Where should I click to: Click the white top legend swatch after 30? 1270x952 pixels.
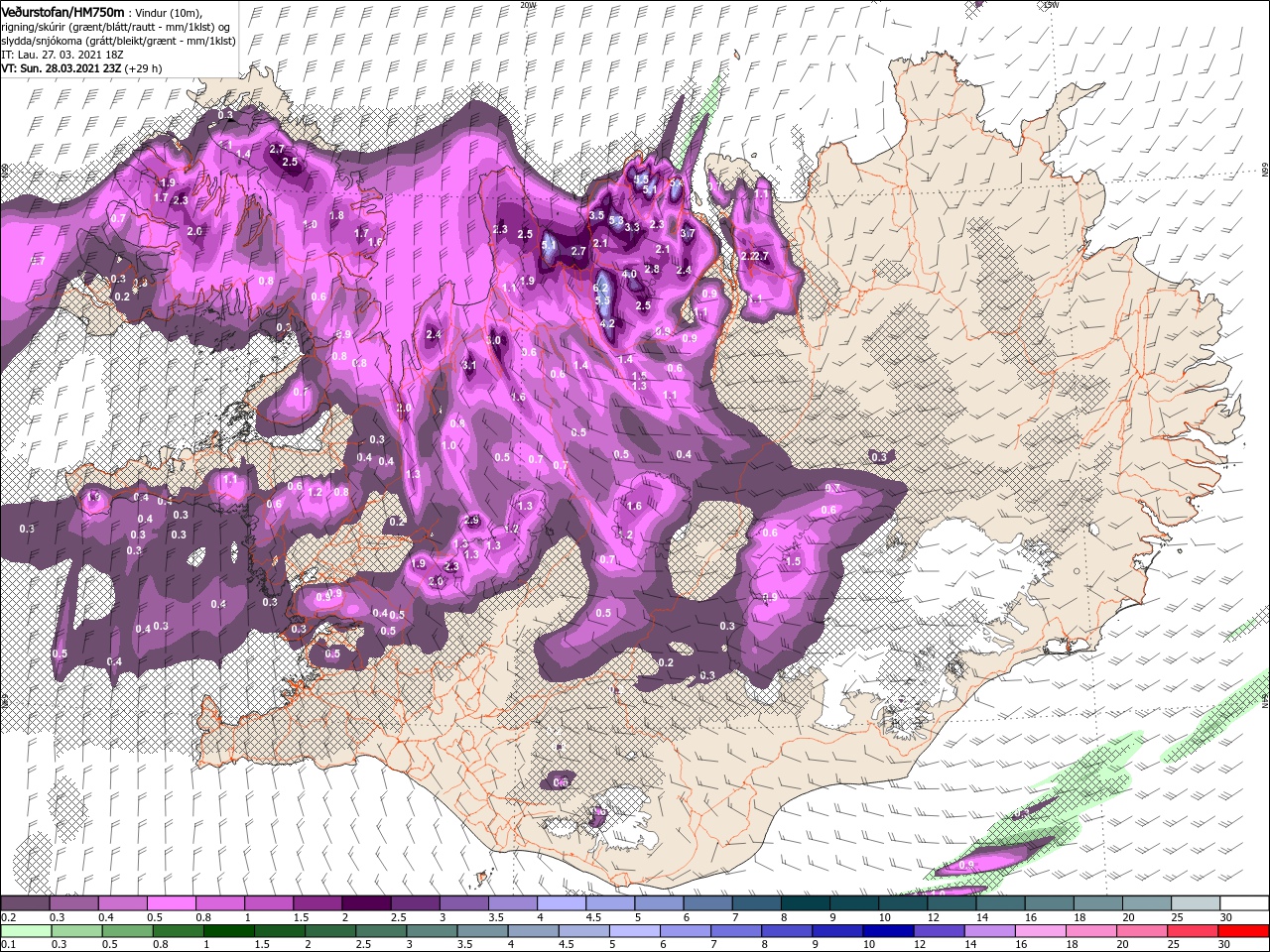(x=1244, y=902)
